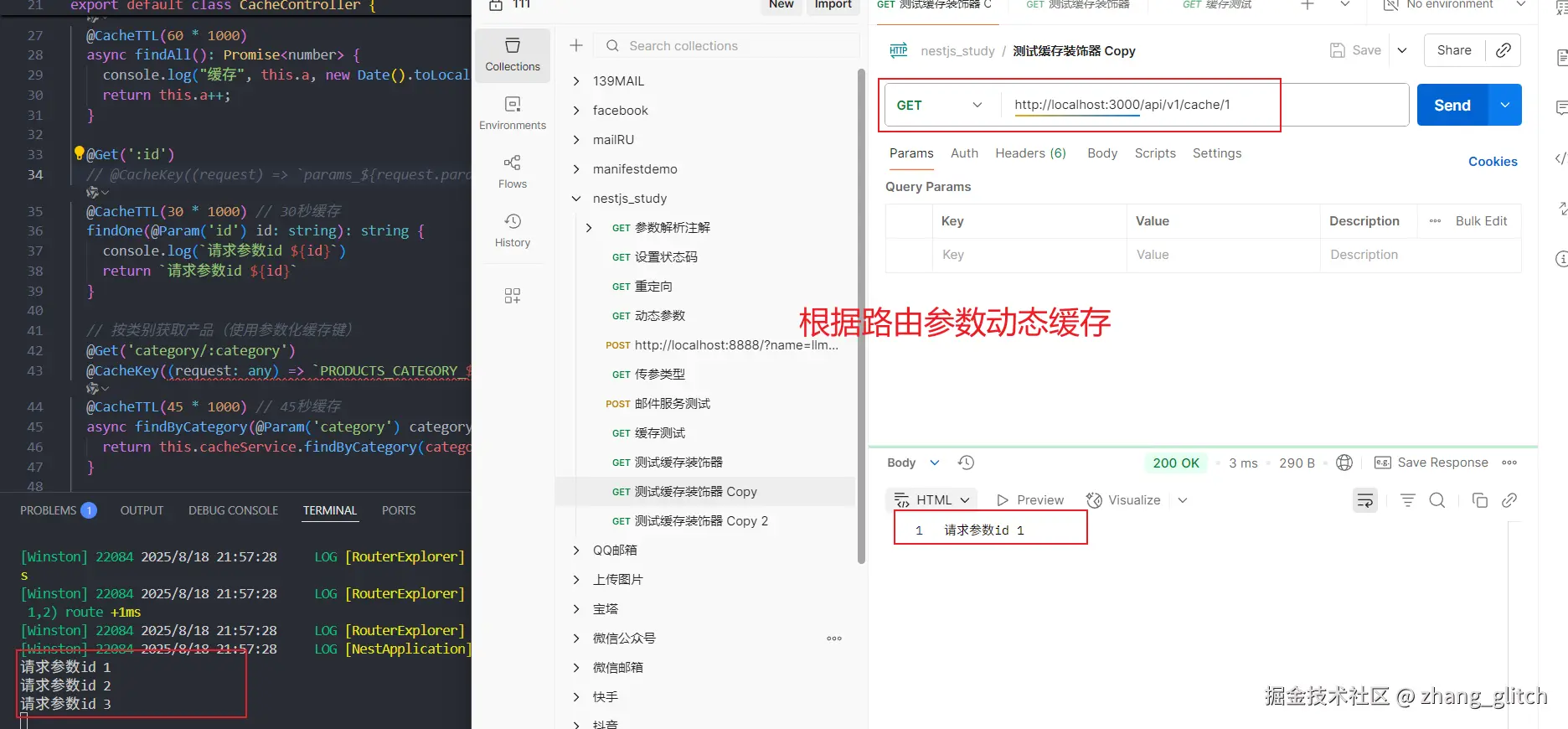Click the three-dots menu after Save Response
The image size is (1568, 729).
click(1509, 463)
